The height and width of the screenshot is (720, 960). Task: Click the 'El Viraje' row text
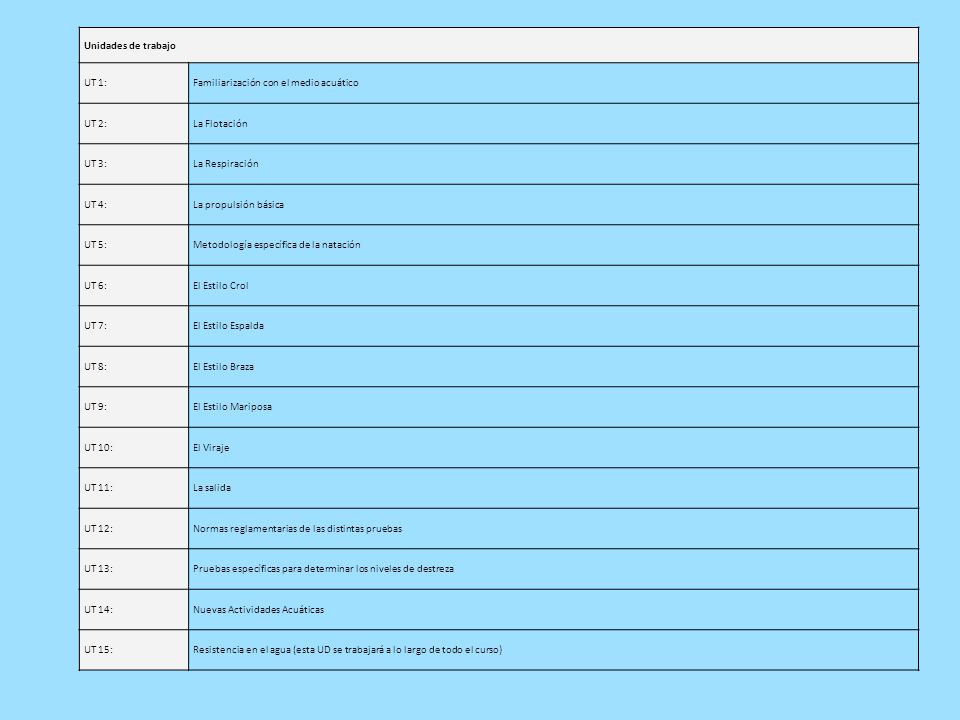pos(211,448)
